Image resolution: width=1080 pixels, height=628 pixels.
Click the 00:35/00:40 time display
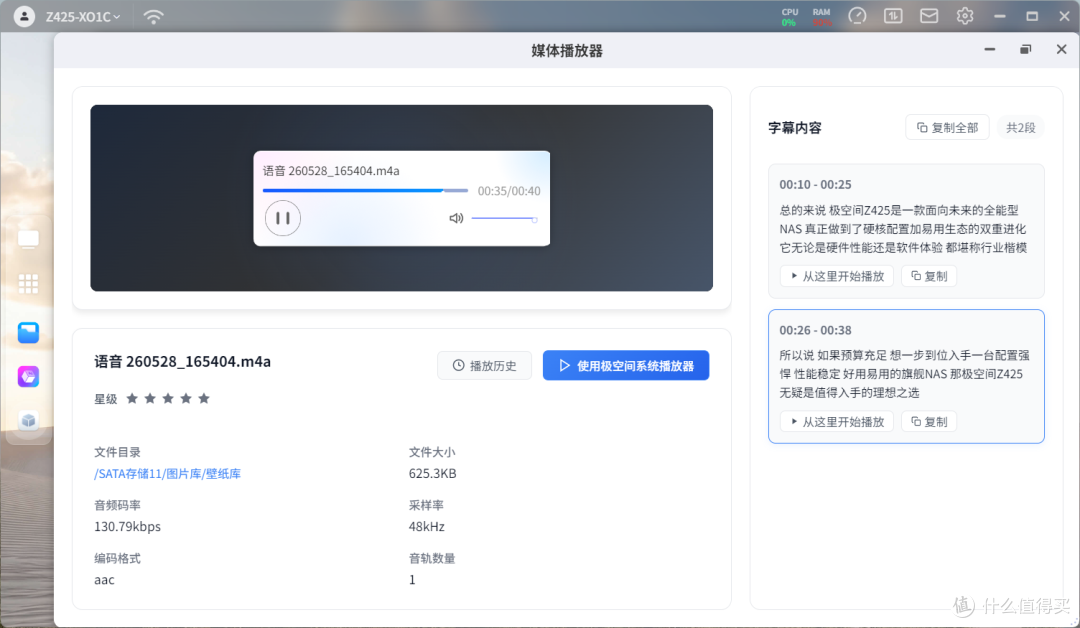coord(509,191)
